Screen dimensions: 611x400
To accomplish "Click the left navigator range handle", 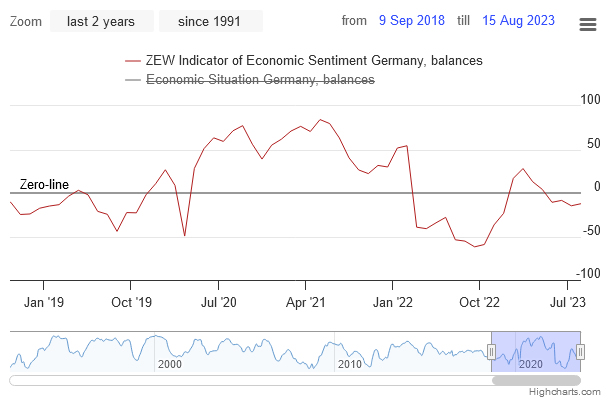I will [491, 350].
